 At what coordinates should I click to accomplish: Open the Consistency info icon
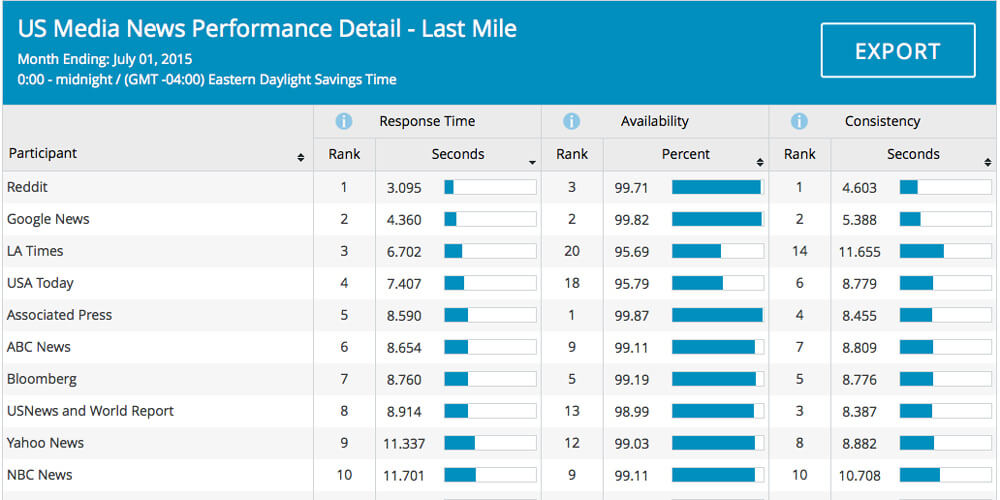(799, 121)
